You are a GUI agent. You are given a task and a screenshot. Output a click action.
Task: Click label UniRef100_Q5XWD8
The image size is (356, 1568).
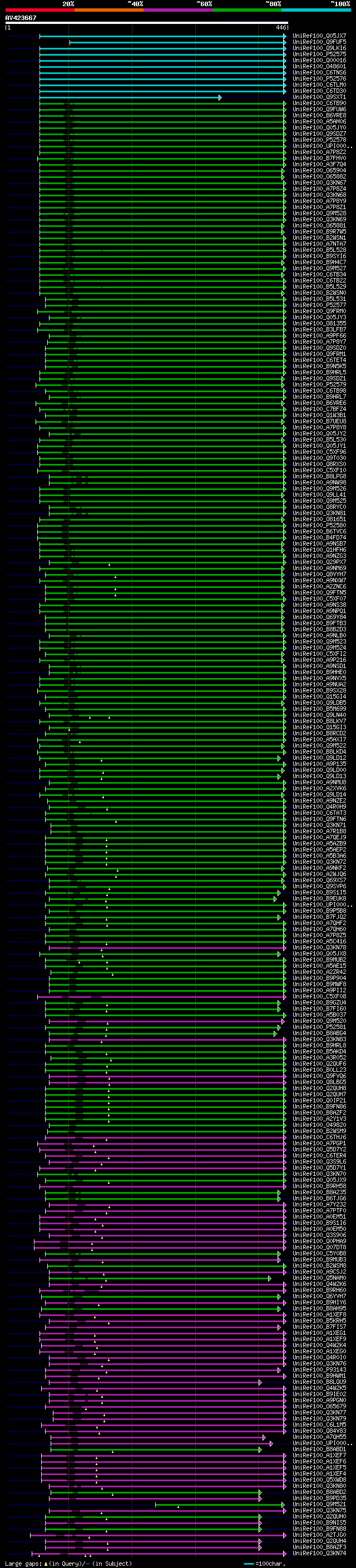pos(319,1480)
